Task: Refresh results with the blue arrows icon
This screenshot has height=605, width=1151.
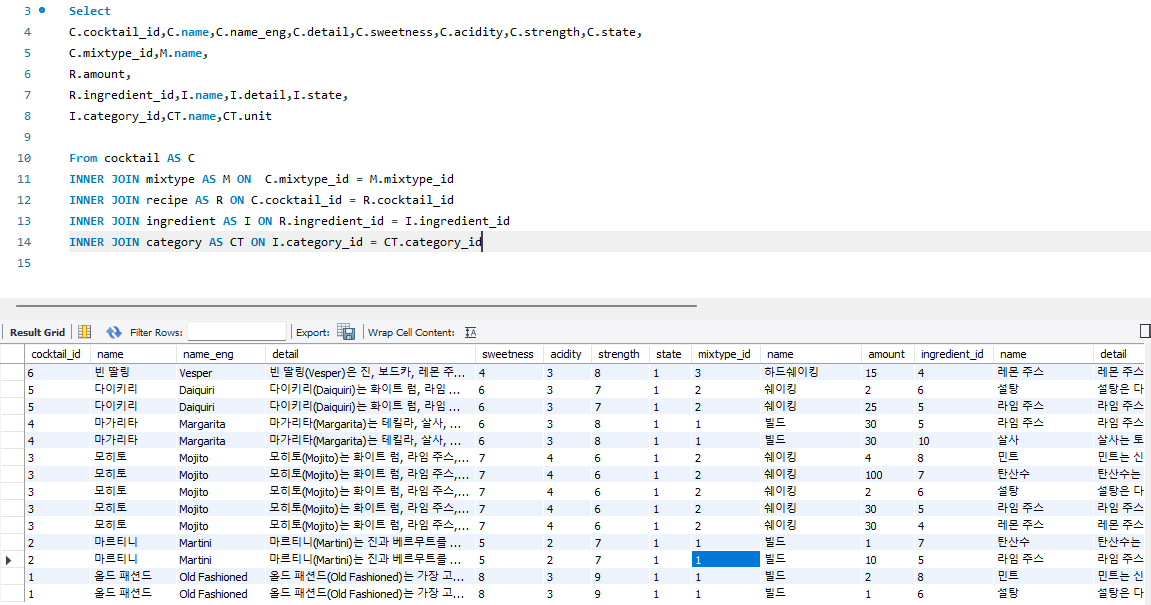Action: click(x=114, y=333)
